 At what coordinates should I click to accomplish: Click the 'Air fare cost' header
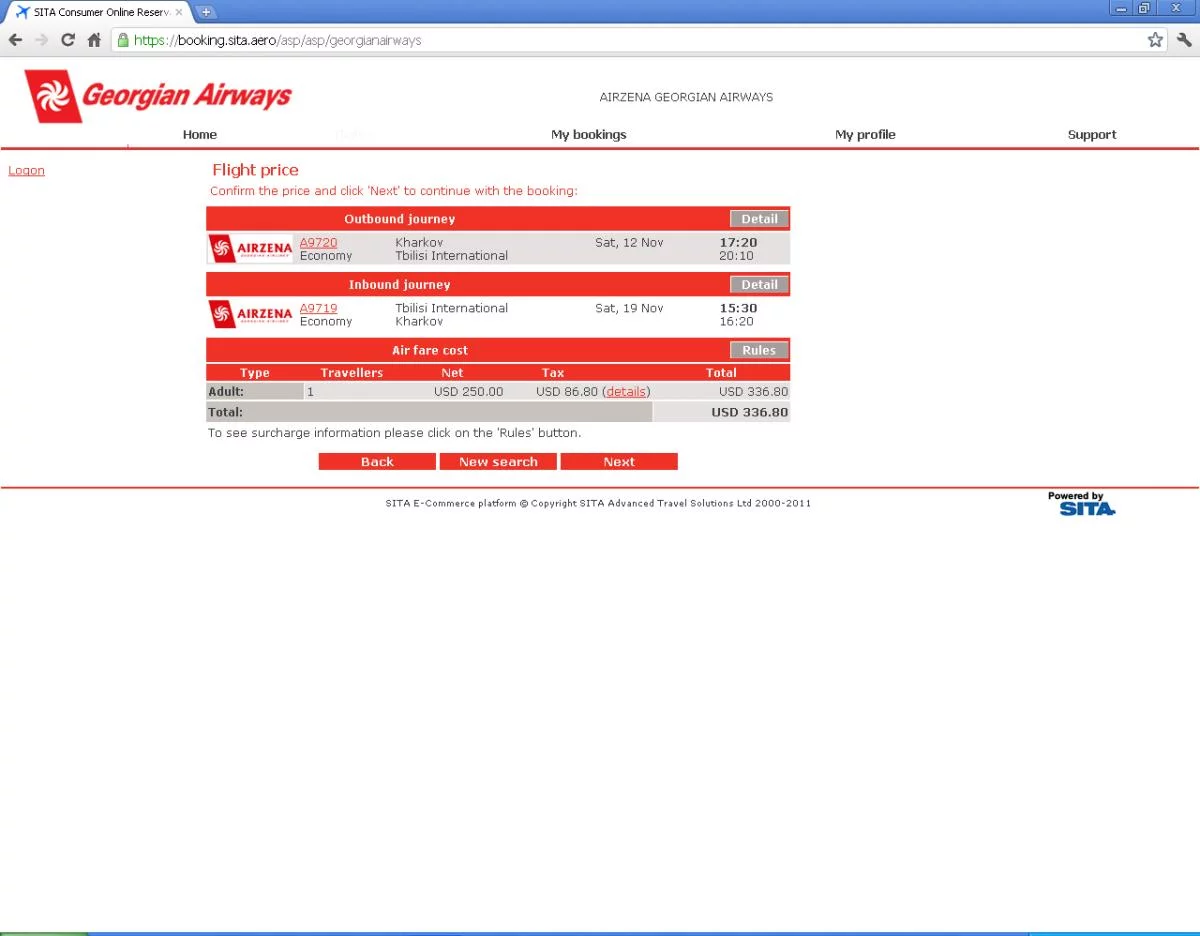point(430,350)
